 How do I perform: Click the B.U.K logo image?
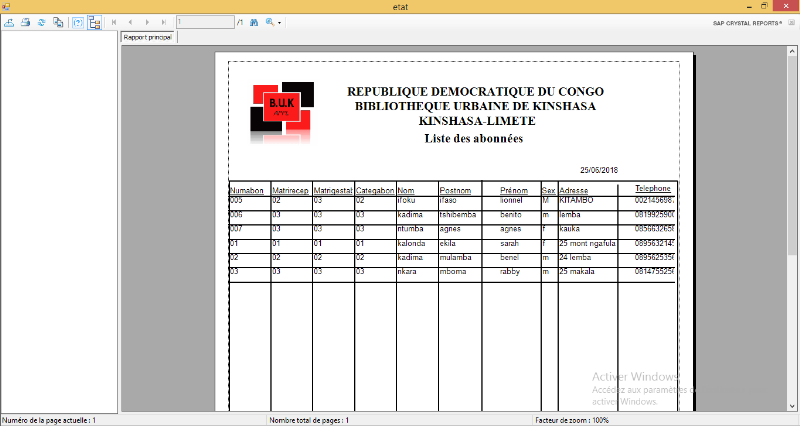pos(282,113)
